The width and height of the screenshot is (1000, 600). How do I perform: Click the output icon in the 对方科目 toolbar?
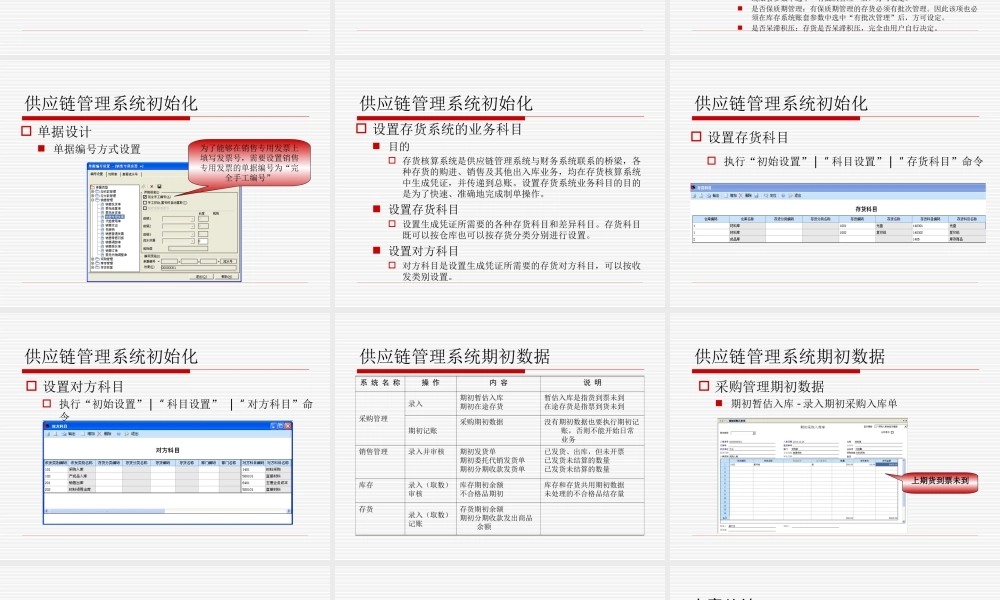64,434
